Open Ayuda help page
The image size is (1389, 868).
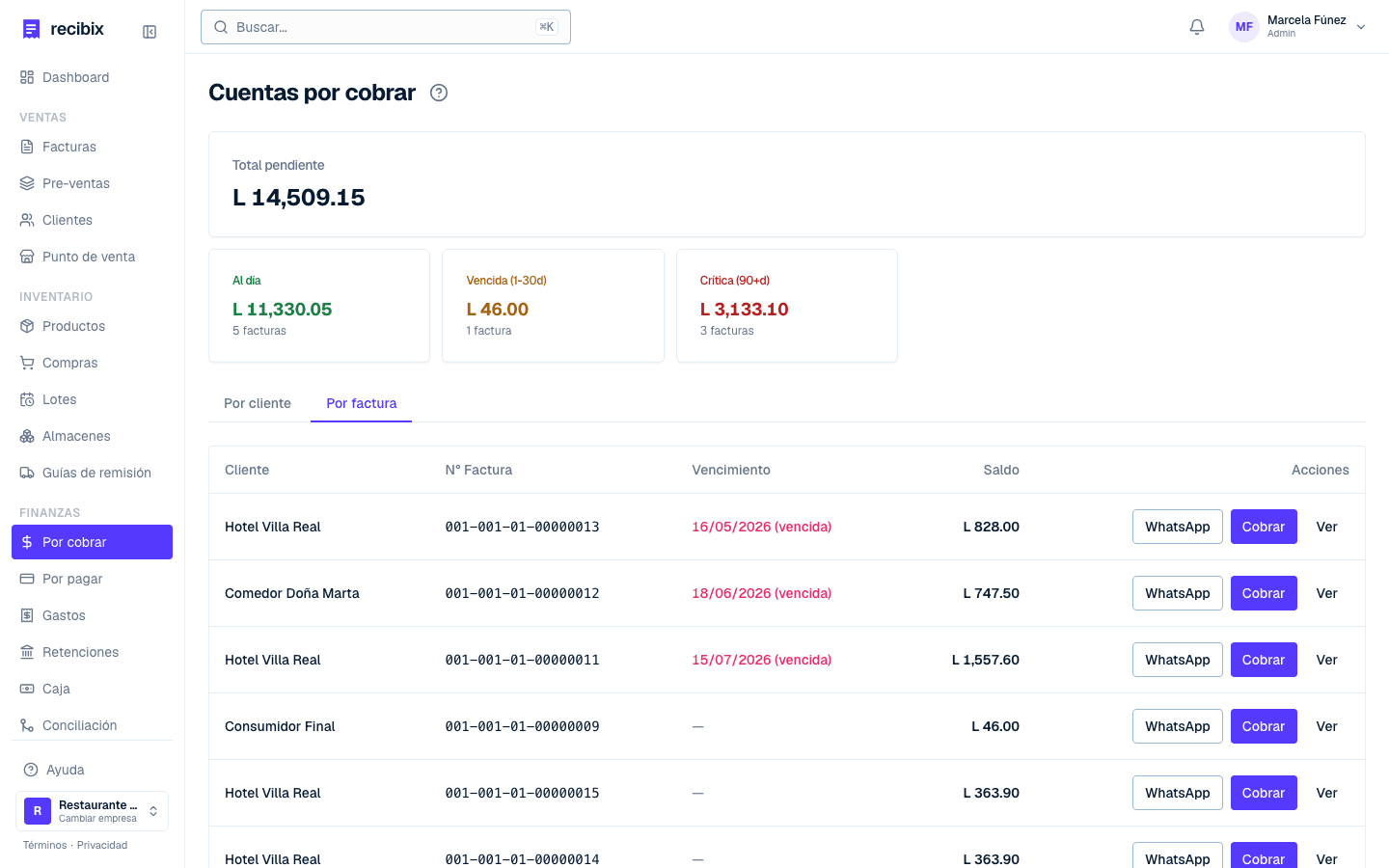(93, 770)
